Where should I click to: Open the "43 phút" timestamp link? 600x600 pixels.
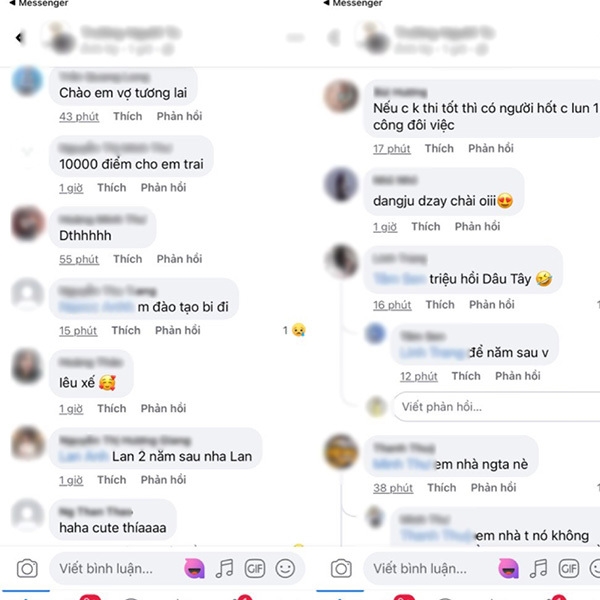[x=79, y=116]
